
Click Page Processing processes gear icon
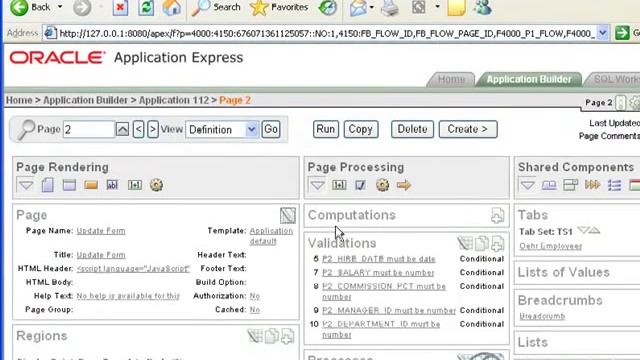tap(382, 185)
